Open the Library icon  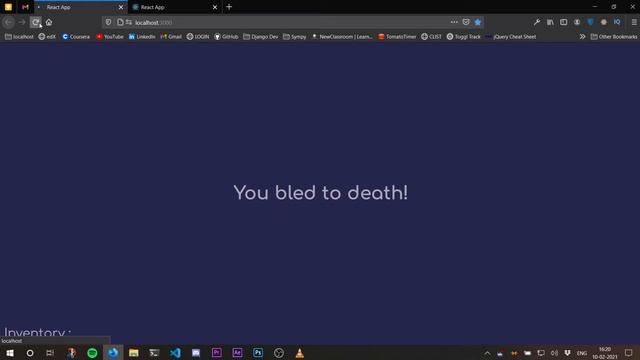coord(550,22)
